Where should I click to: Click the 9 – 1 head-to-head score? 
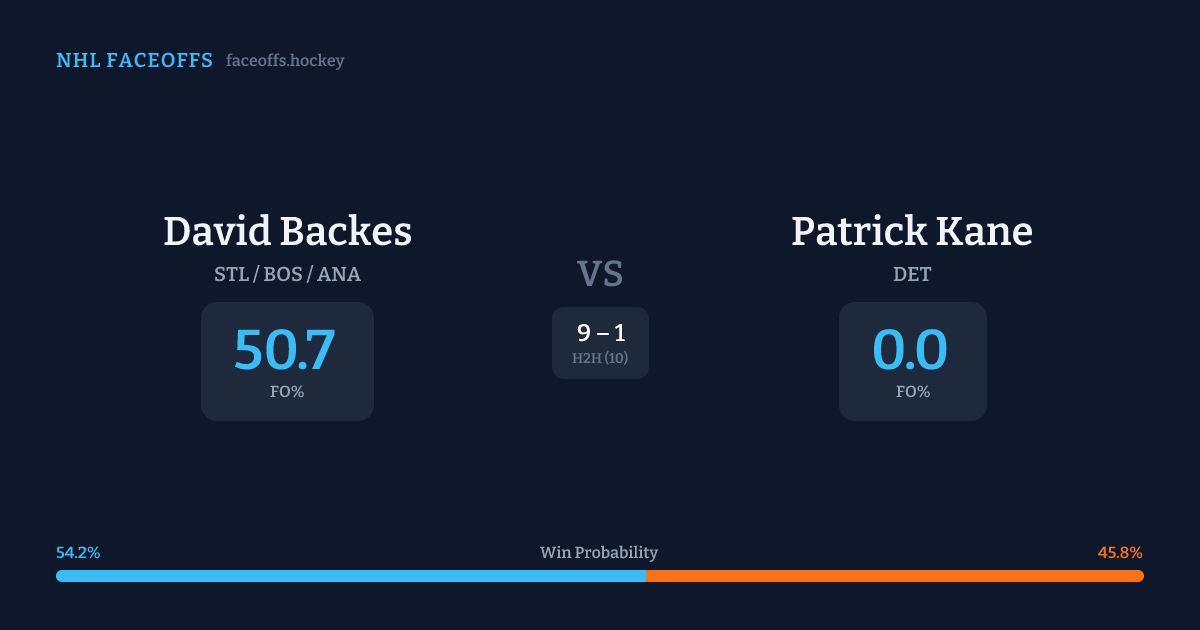click(x=601, y=333)
